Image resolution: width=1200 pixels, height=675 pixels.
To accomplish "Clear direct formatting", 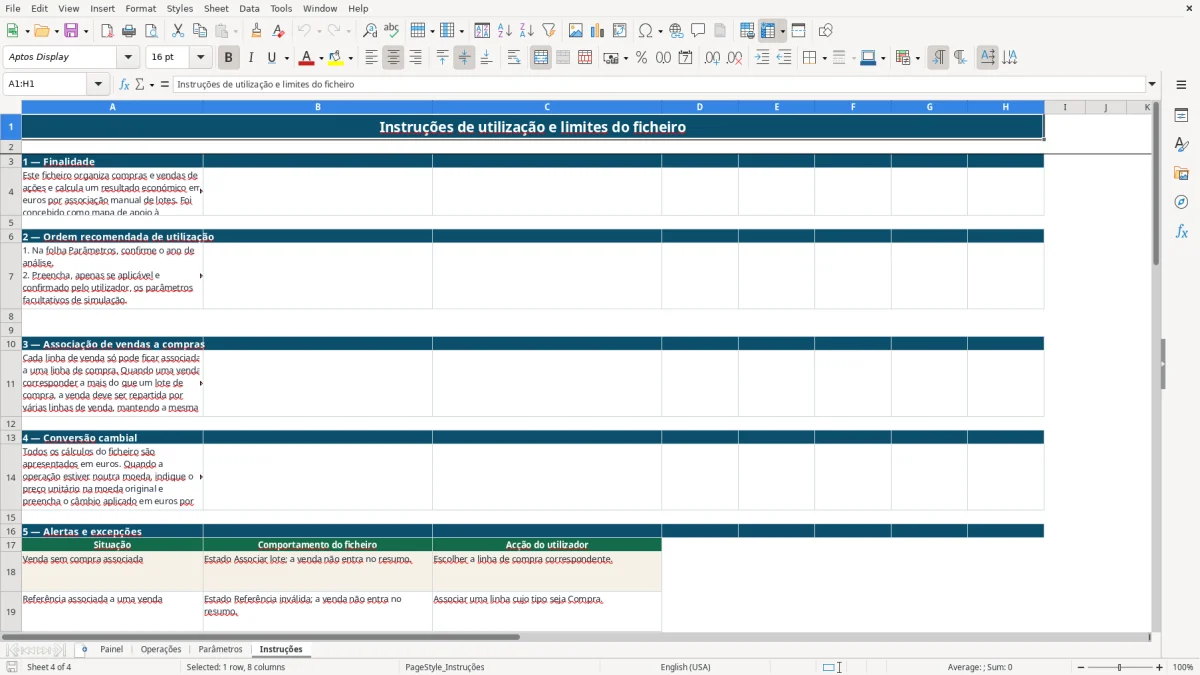I will (x=278, y=31).
